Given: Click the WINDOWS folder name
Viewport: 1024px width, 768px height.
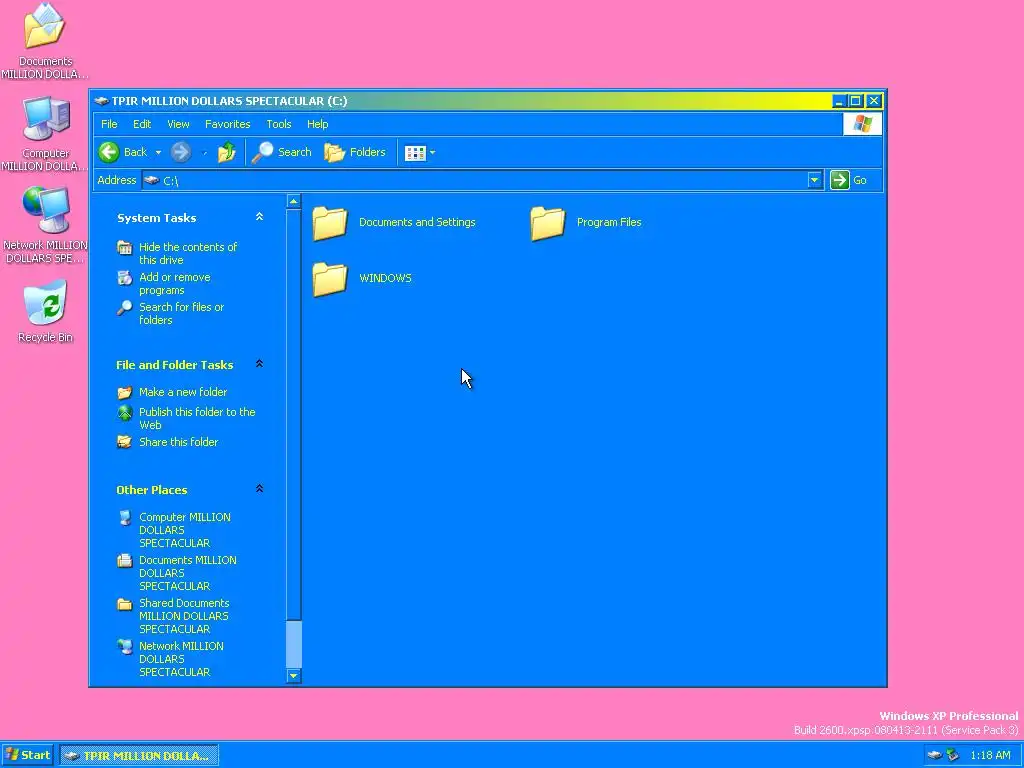Looking at the screenshot, I should click(385, 278).
